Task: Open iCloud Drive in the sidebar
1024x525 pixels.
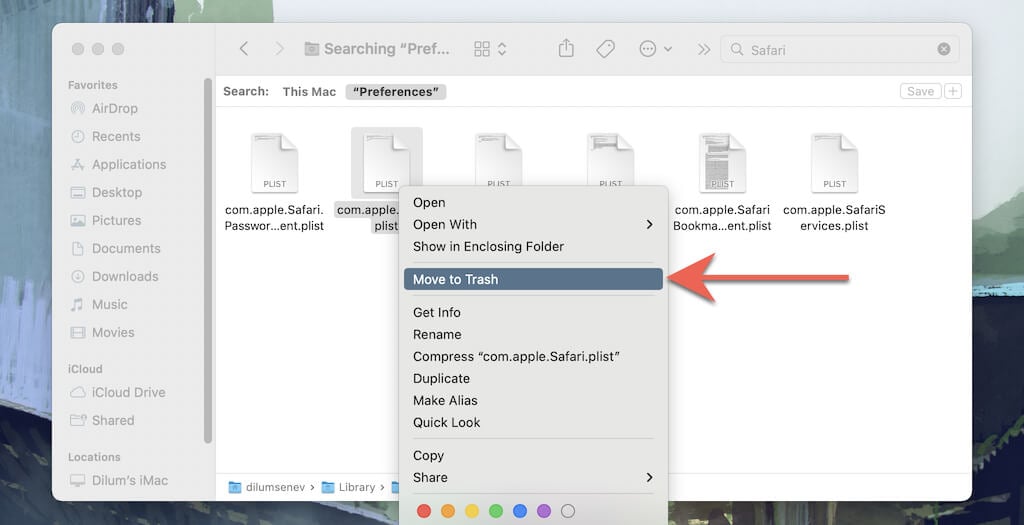Action: click(x=128, y=392)
